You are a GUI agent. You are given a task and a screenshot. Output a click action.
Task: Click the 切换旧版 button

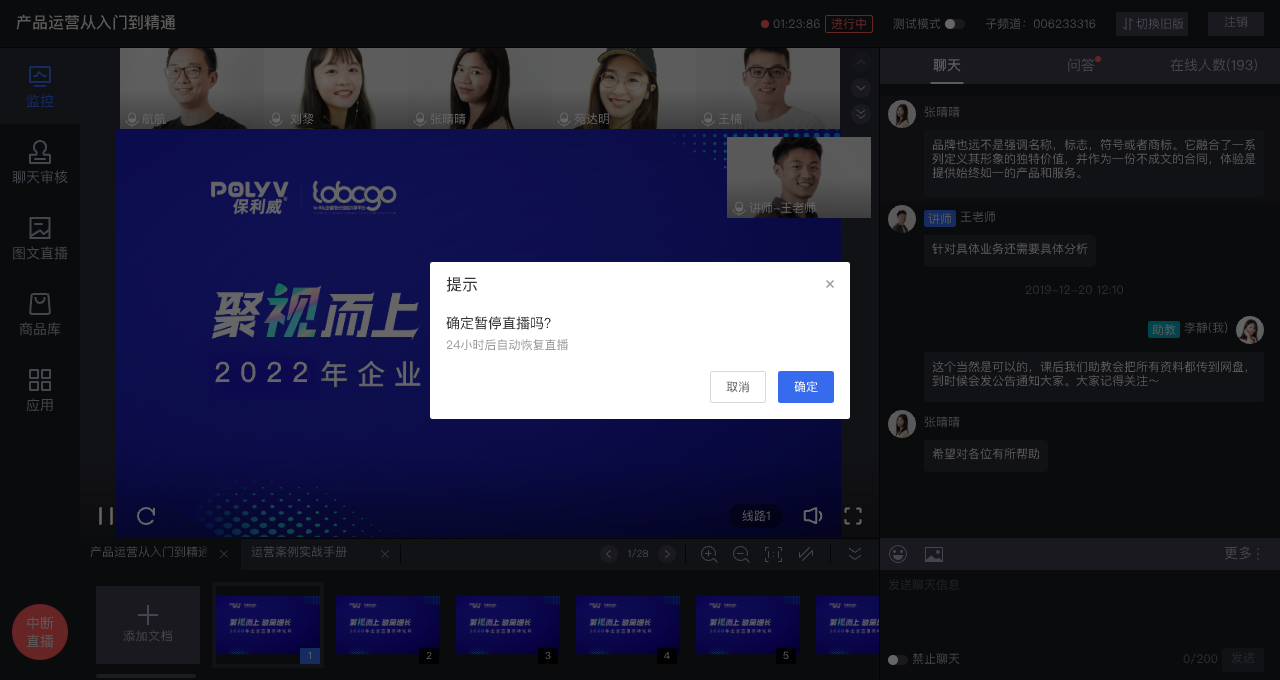1151,24
